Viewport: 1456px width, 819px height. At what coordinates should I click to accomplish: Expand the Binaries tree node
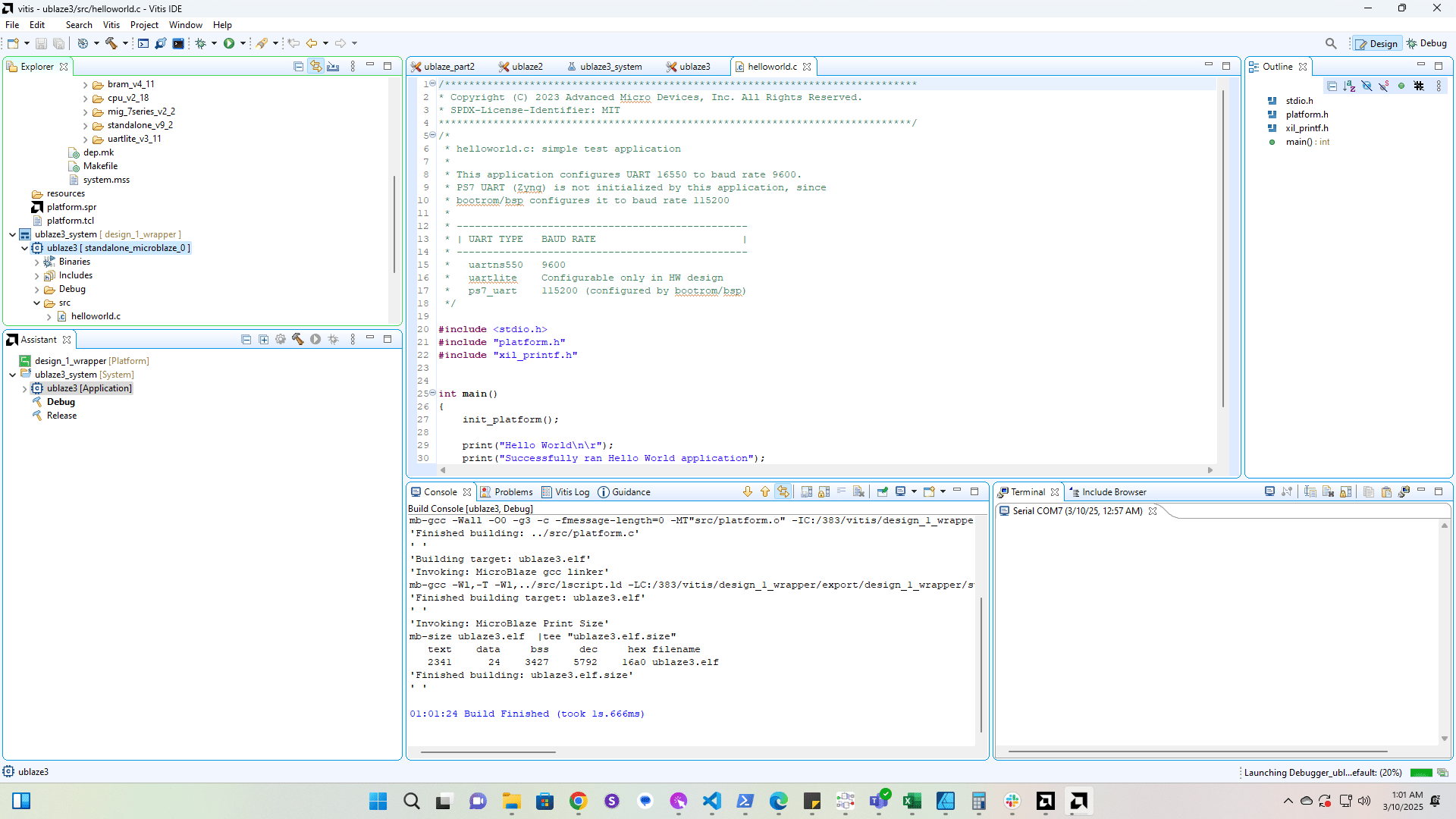tap(36, 262)
